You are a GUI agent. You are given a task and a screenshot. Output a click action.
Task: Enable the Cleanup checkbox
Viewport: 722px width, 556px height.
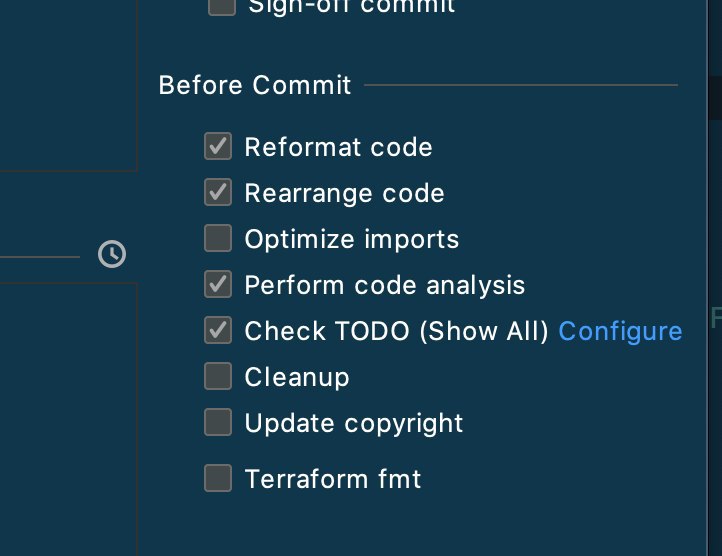[218, 376]
